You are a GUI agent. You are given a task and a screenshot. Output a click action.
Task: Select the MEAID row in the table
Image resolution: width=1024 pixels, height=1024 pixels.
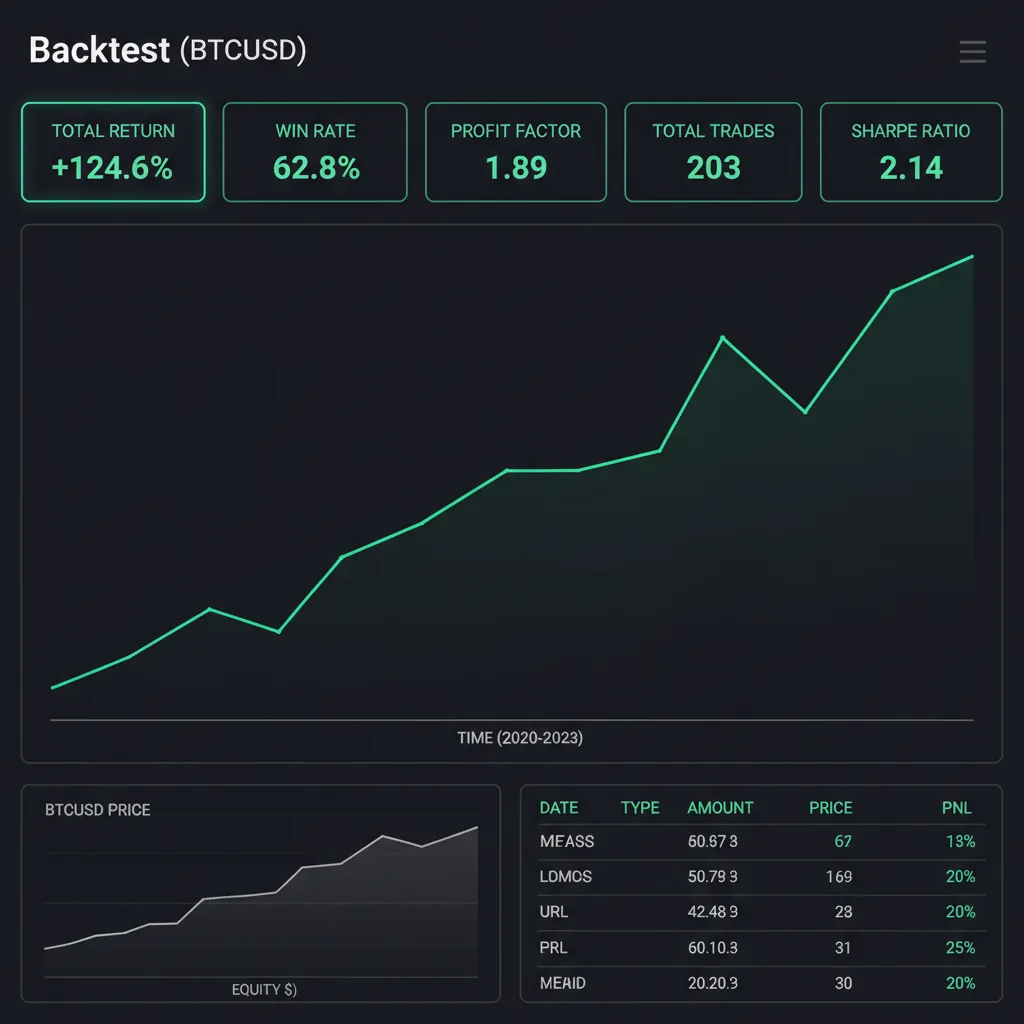point(762,983)
